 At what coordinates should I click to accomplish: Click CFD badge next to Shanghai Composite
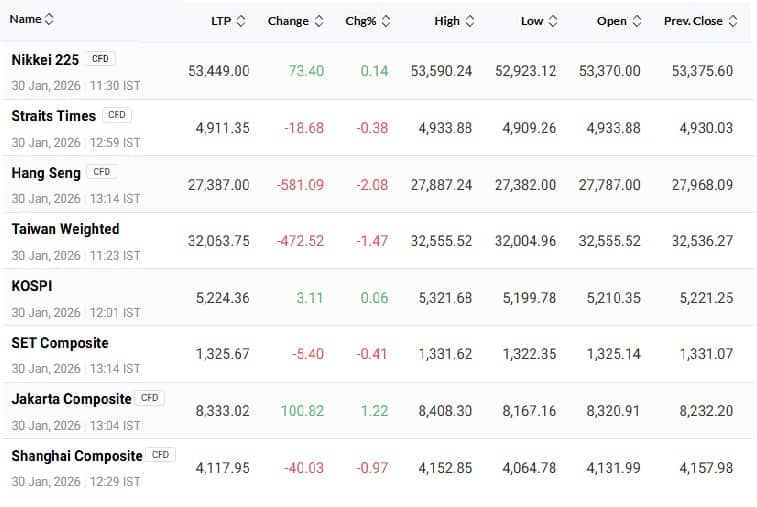[160, 455]
